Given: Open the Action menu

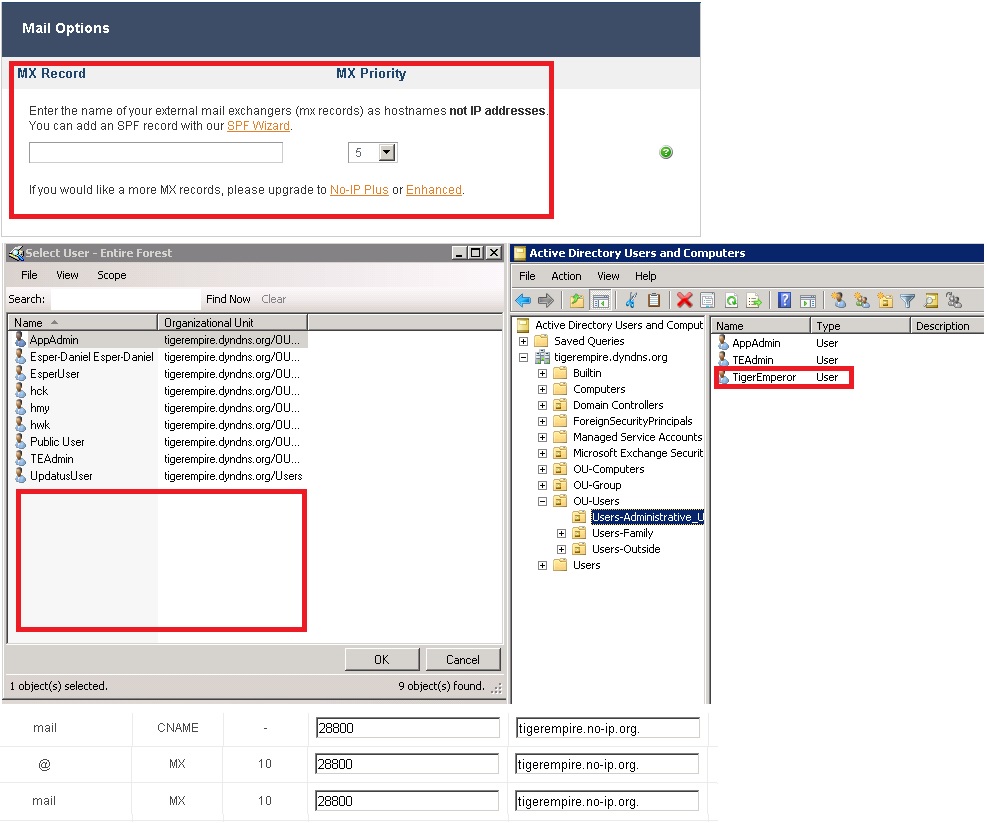Looking at the screenshot, I should point(566,276).
